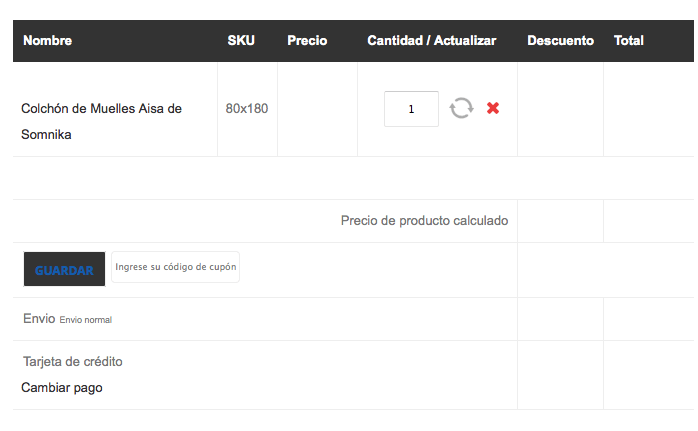This screenshot has height=431, width=698.
Task: Click the Nombre column header
Action: [48, 41]
